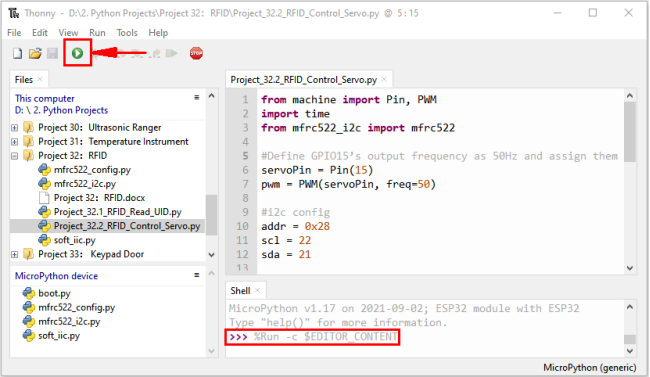Click code line 'sda = 21'

point(286,255)
